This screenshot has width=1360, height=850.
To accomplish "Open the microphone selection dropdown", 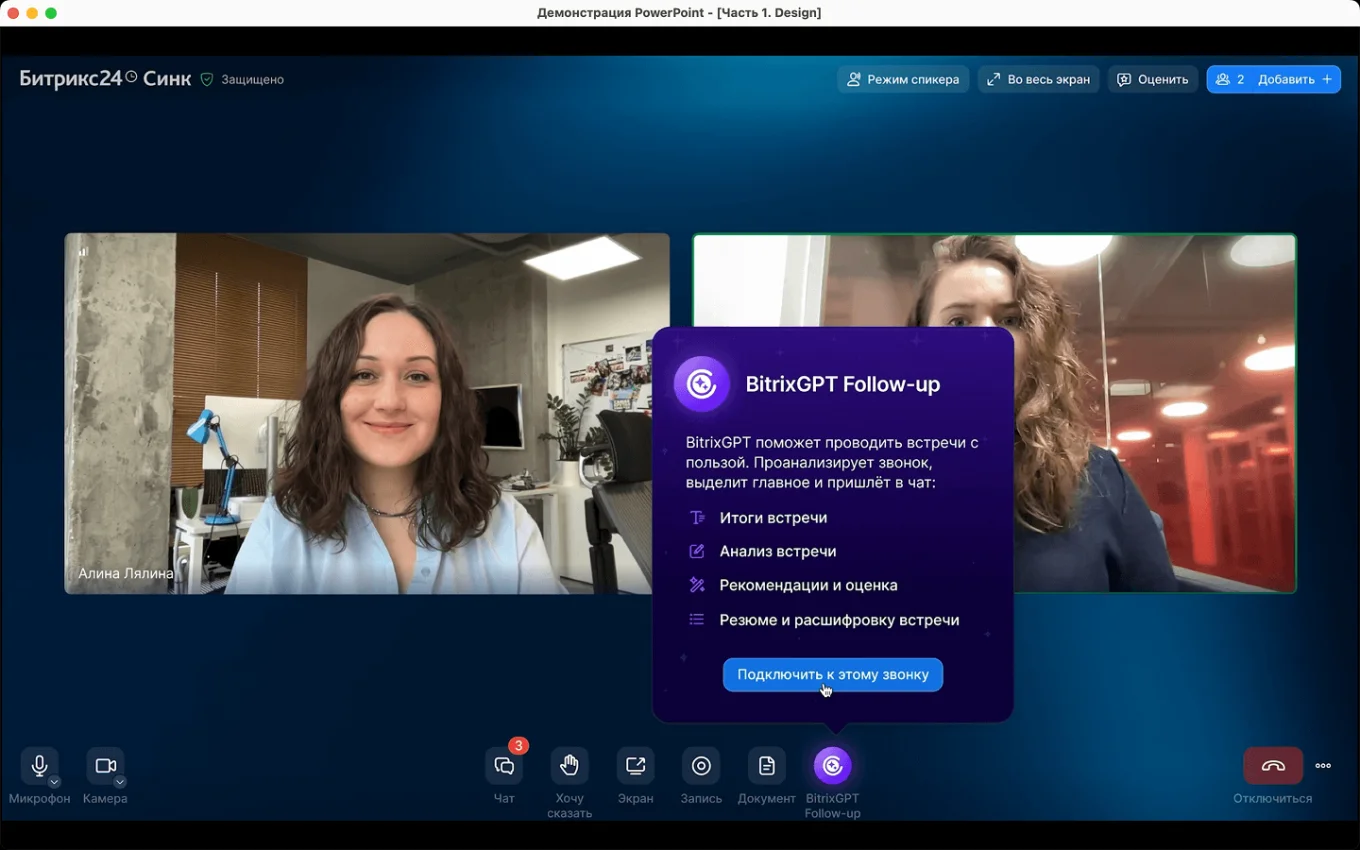I will [x=54, y=782].
